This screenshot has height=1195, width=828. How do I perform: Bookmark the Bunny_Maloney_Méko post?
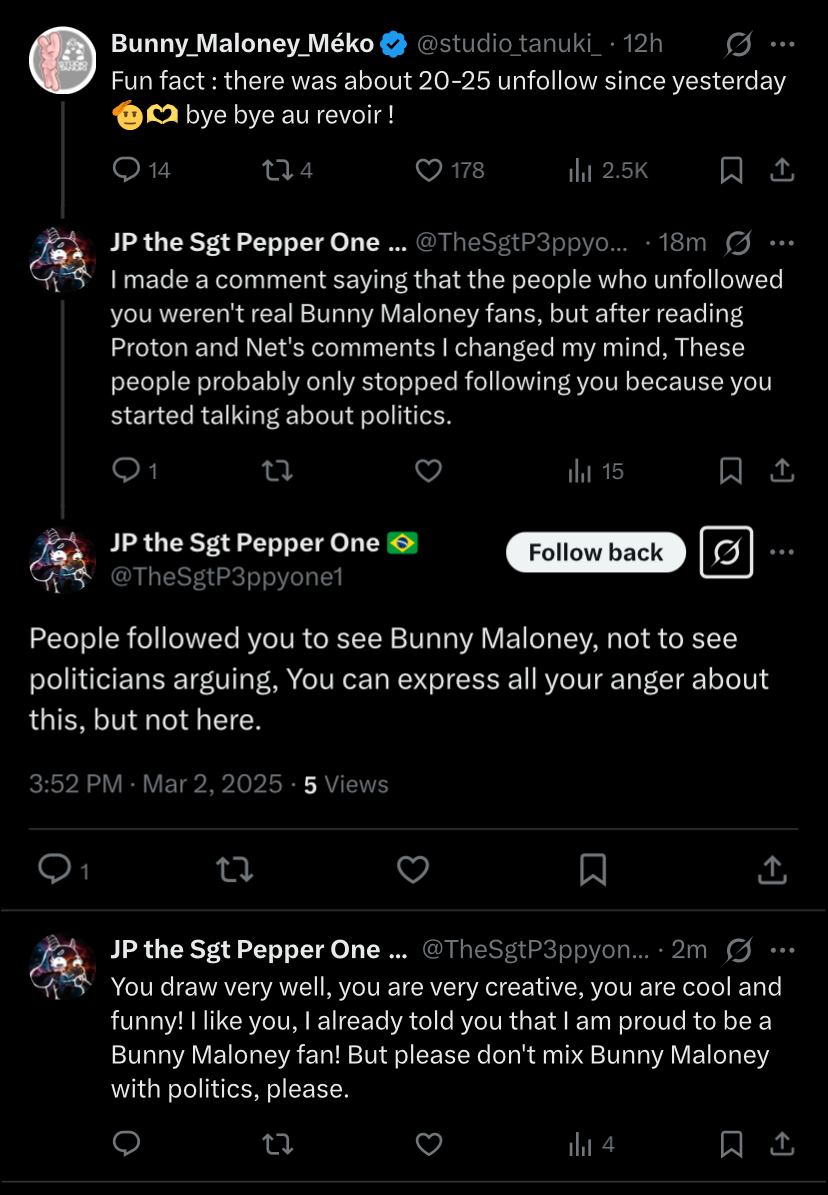(731, 171)
